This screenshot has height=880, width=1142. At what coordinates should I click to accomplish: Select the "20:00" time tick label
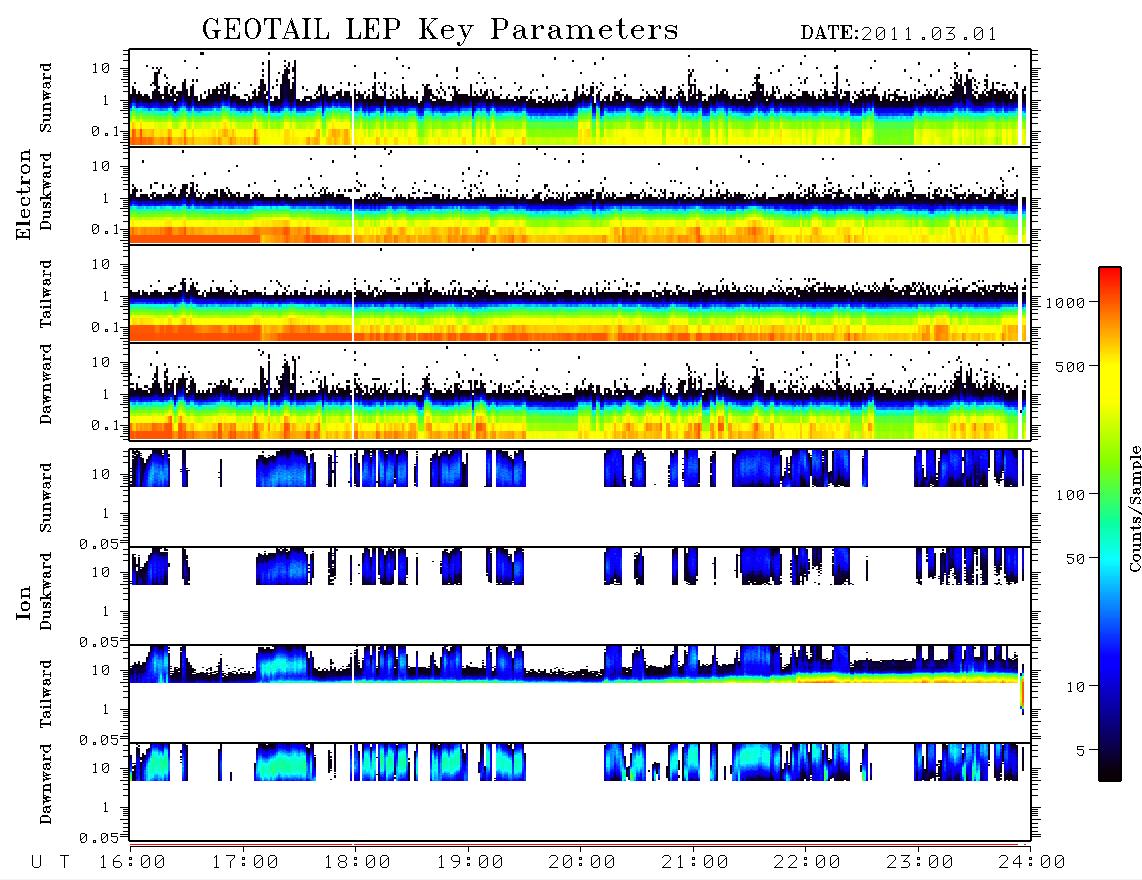[582, 862]
